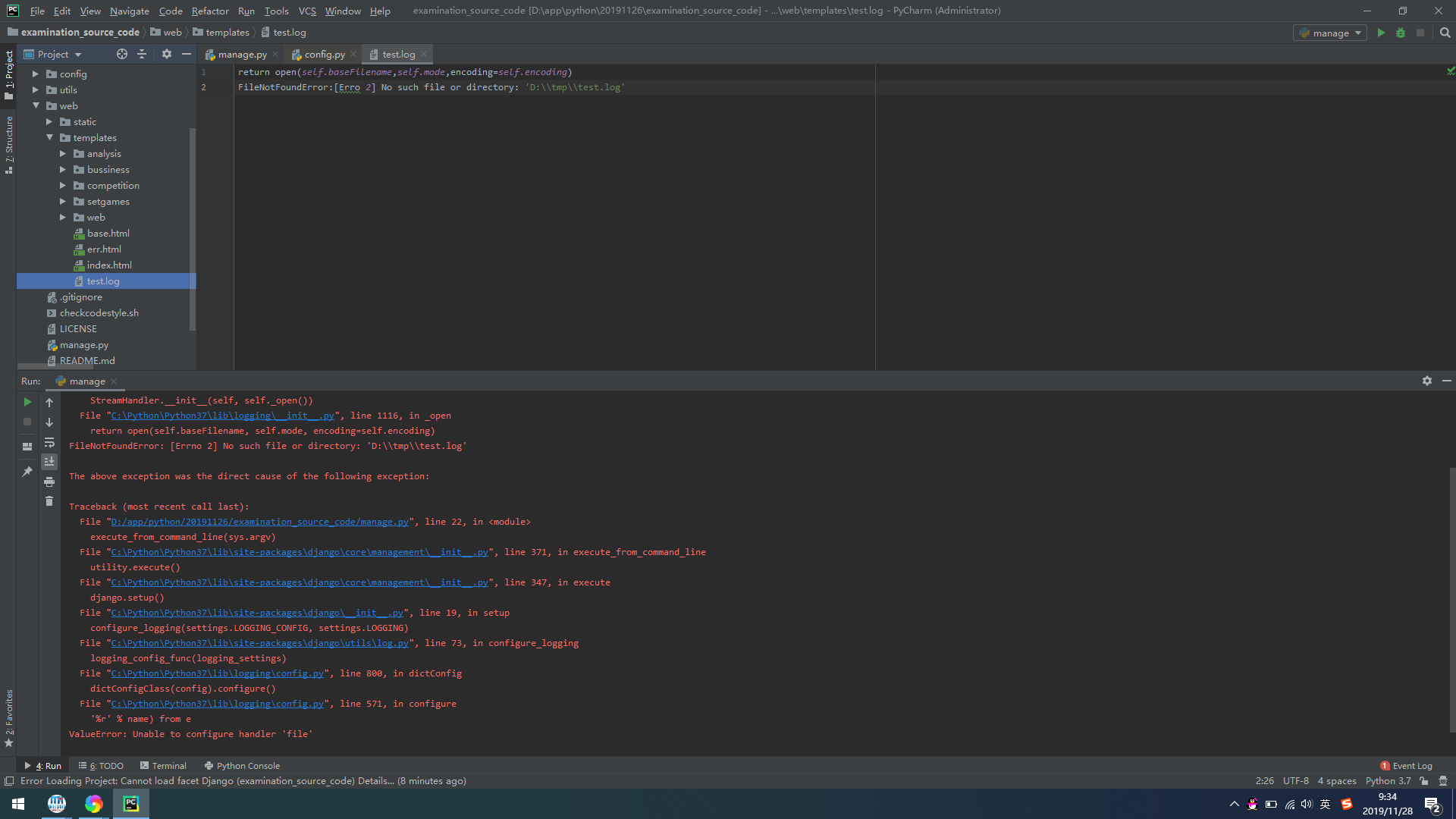The height and width of the screenshot is (819, 1456).
Task: Open Windows Start menu
Action: point(18,804)
